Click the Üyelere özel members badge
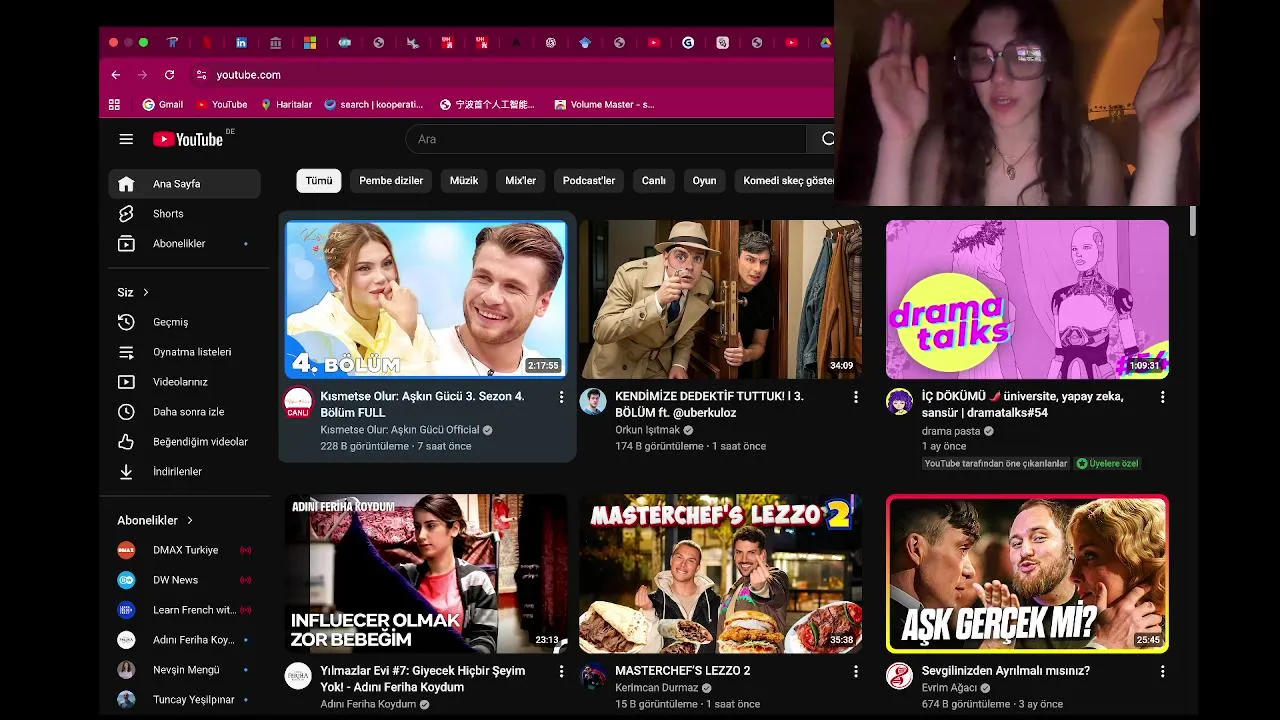The width and height of the screenshot is (1280, 720). (x=1107, y=464)
